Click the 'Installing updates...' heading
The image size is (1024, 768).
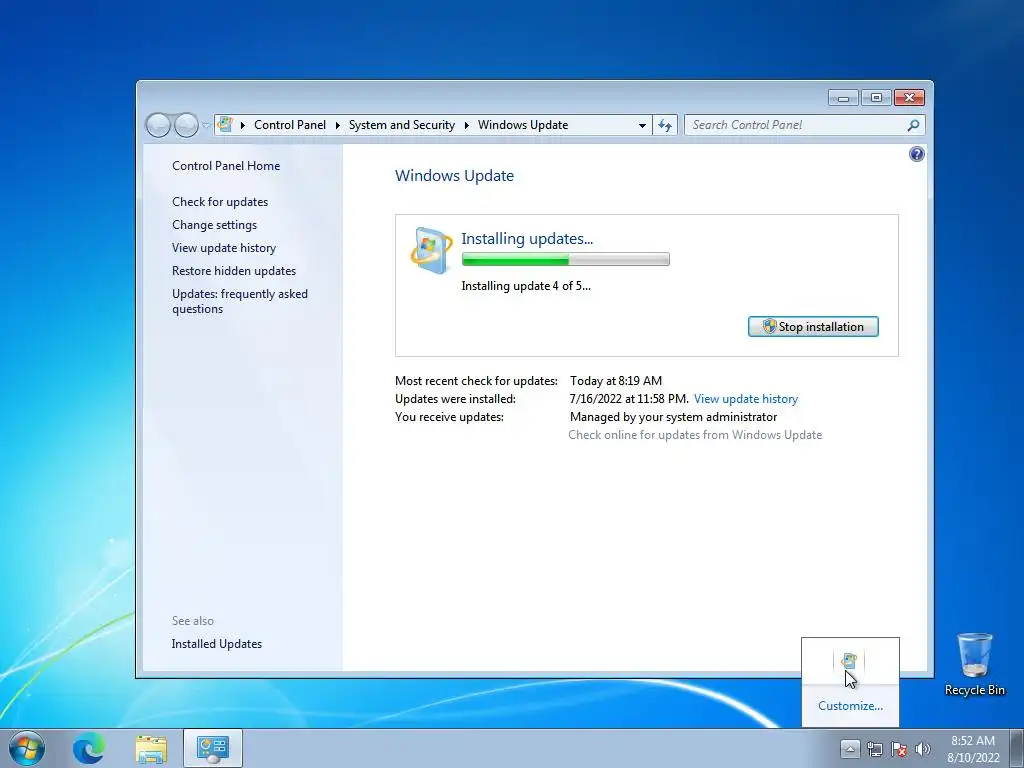[x=527, y=239]
